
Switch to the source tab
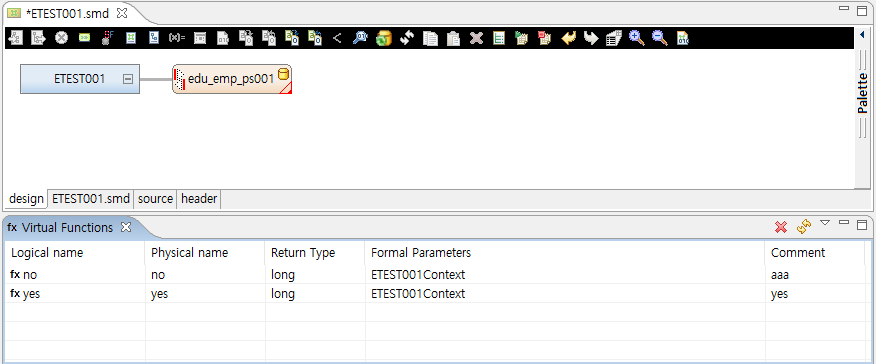[x=155, y=199]
